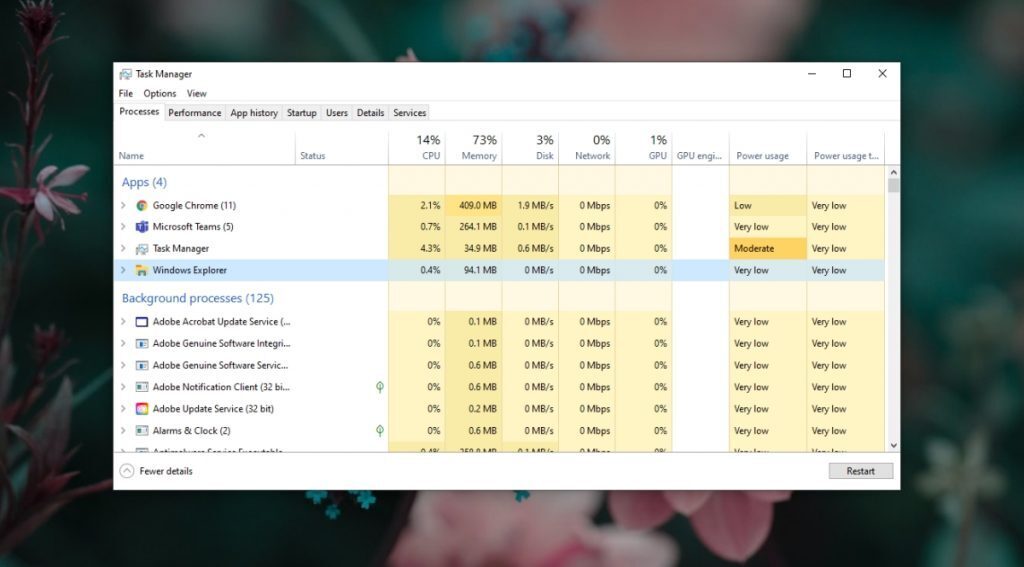Click the 94.1 MB Windows Explorer memory value
Screen dimensions: 1024x567
[x=480, y=270]
